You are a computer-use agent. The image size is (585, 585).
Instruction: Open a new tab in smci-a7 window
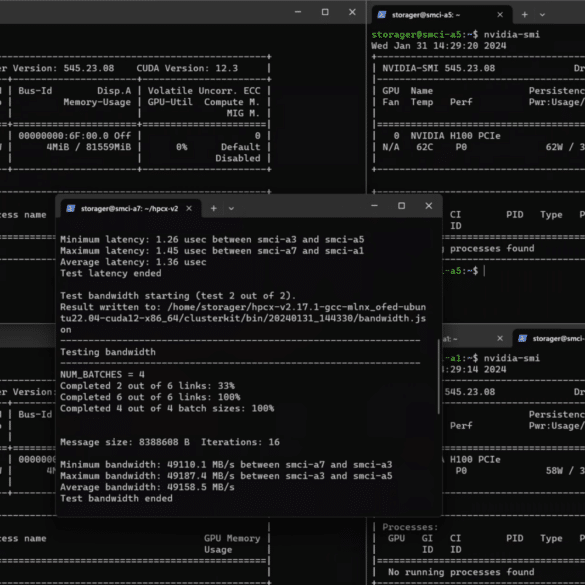(213, 208)
